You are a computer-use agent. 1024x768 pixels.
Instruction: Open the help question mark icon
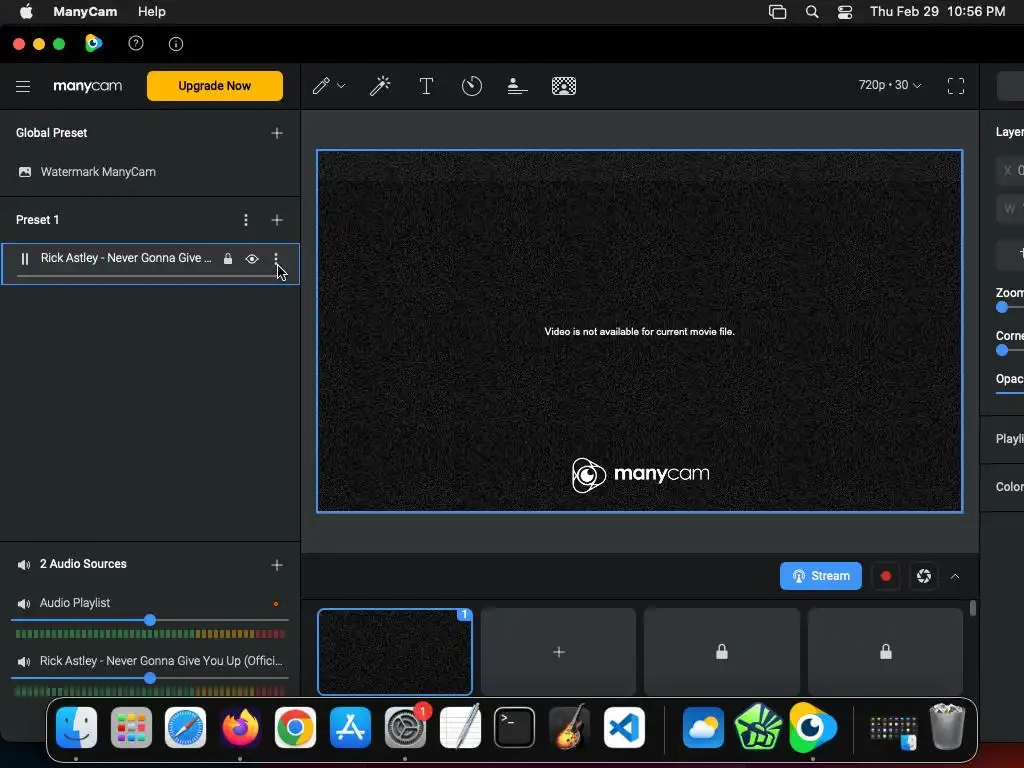coord(136,44)
